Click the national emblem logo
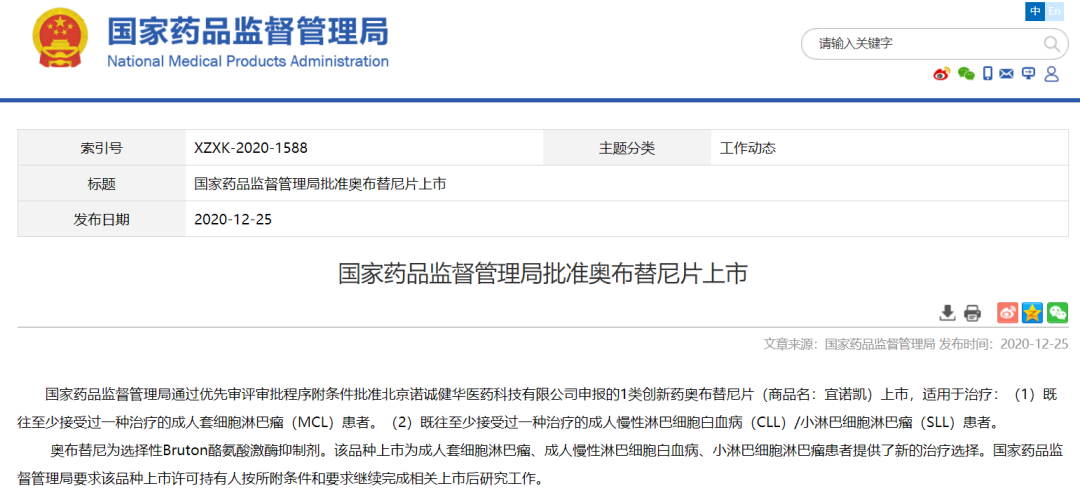1080x500 pixels. click(61, 39)
